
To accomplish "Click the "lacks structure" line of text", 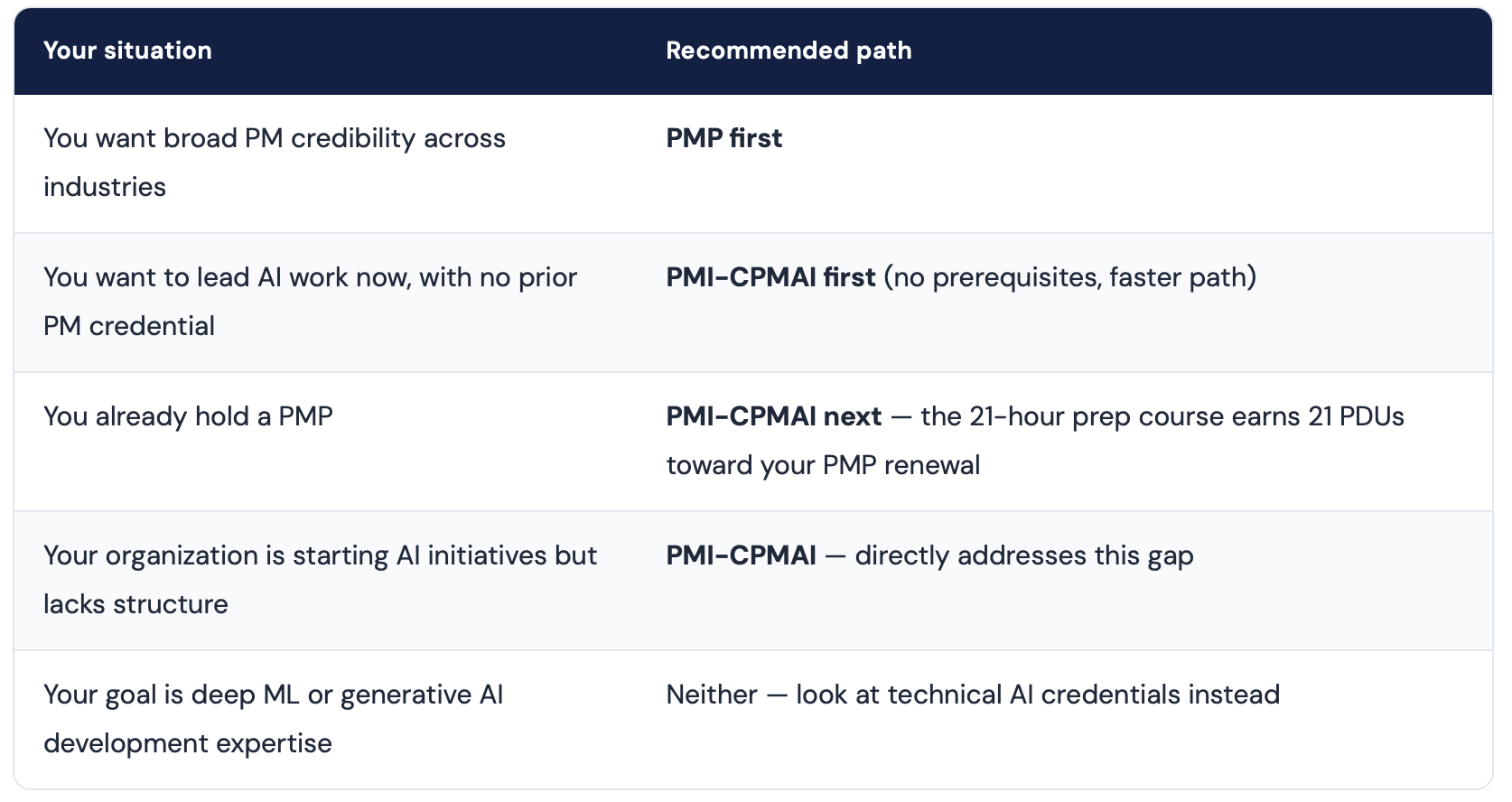I will tap(135, 604).
